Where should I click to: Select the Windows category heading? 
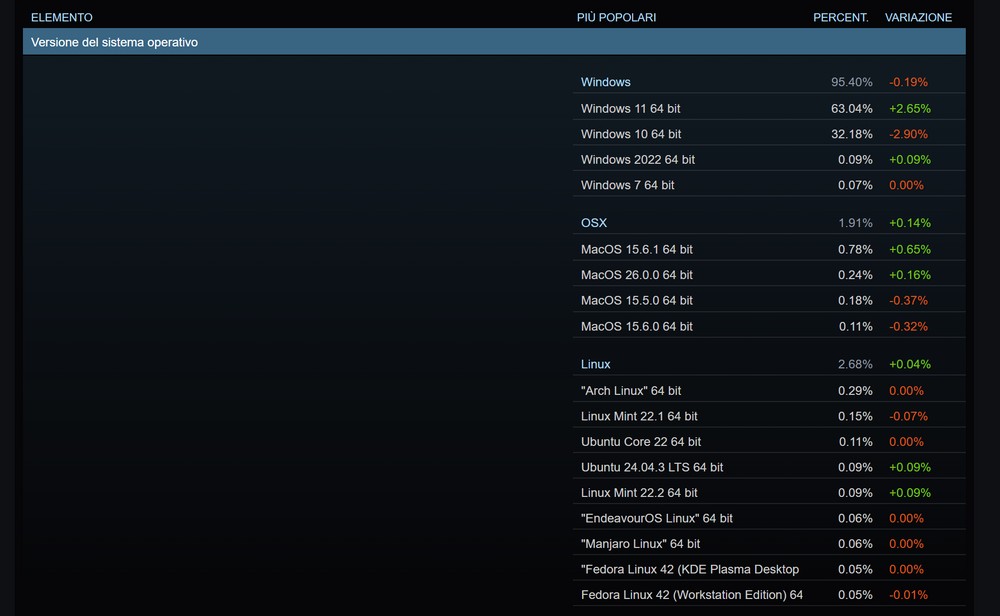click(x=606, y=82)
